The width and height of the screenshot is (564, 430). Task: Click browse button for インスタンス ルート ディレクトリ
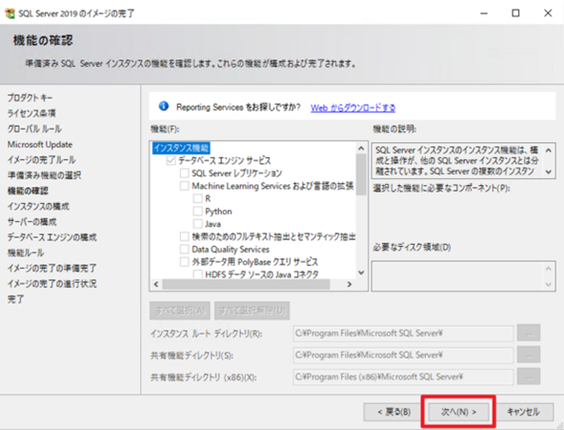pyautogui.click(x=528, y=333)
